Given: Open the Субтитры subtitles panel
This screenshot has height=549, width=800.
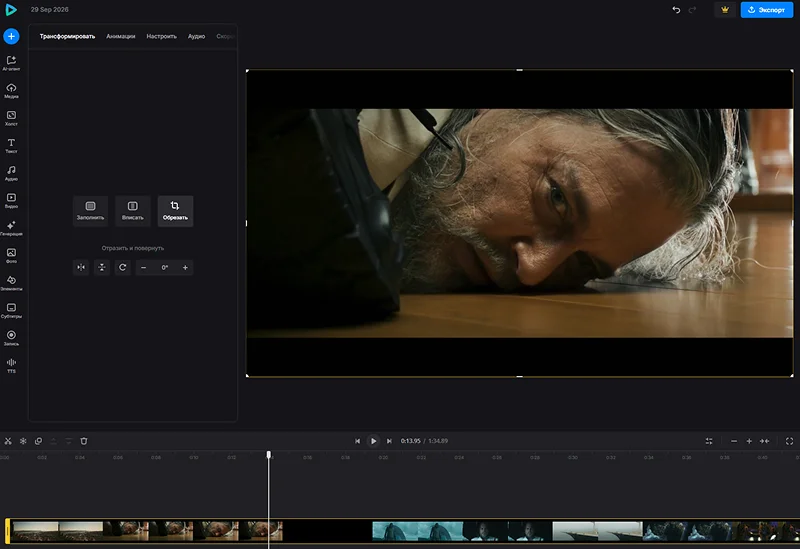Looking at the screenshot, I should click(x=11, y=311).
